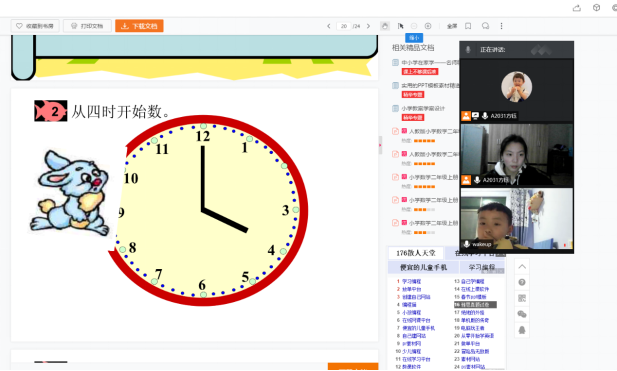Click the bookmark icon in toolbar
The width and height of the screenshot is (617, 371).
pyautogui.click(x=468, y=26)
